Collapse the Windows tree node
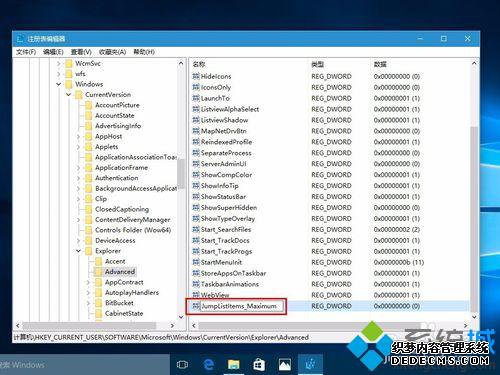The image size is (500, 375). tap(59, 84)
